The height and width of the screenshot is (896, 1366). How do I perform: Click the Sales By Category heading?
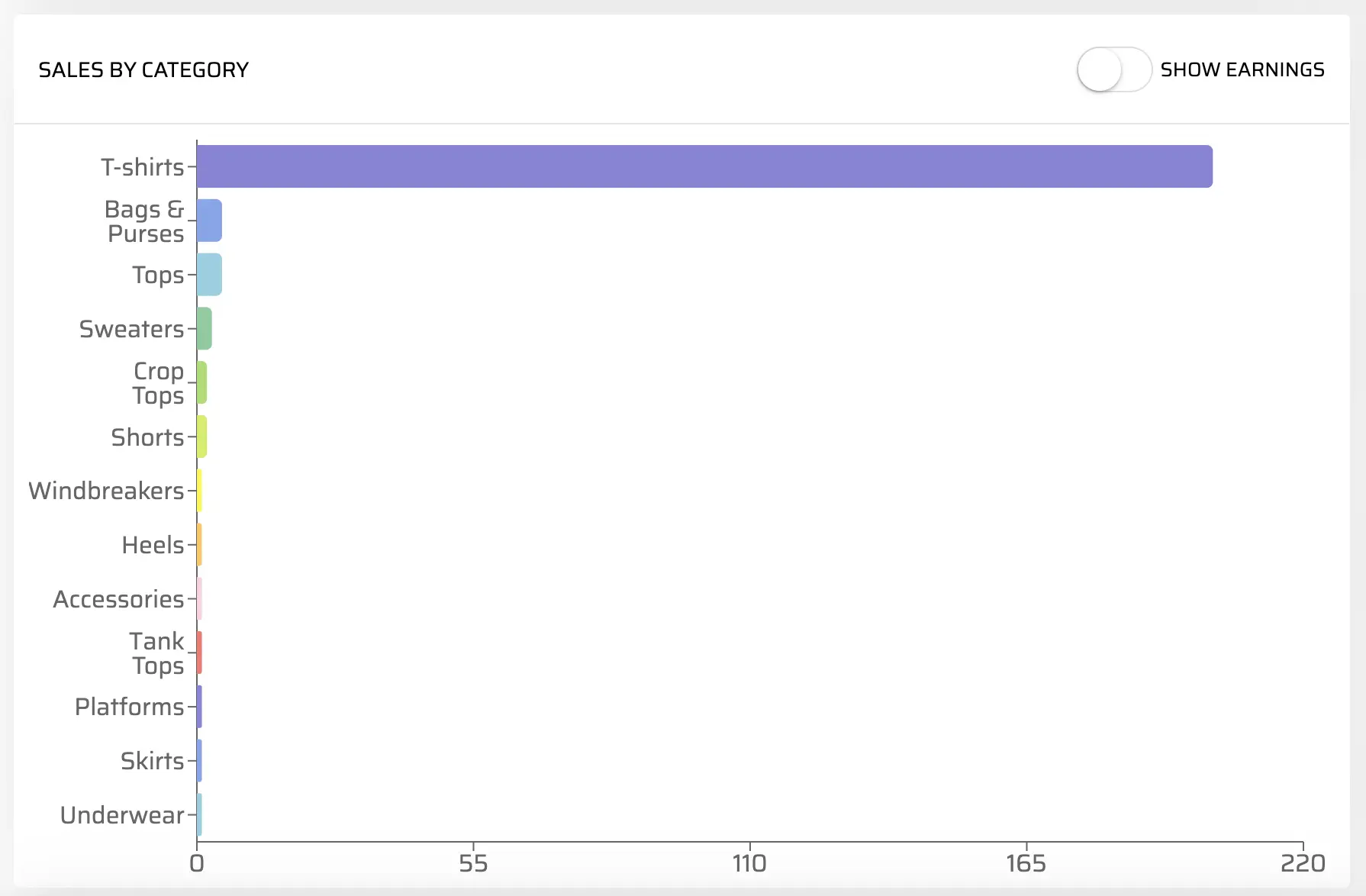click(143, 70)
